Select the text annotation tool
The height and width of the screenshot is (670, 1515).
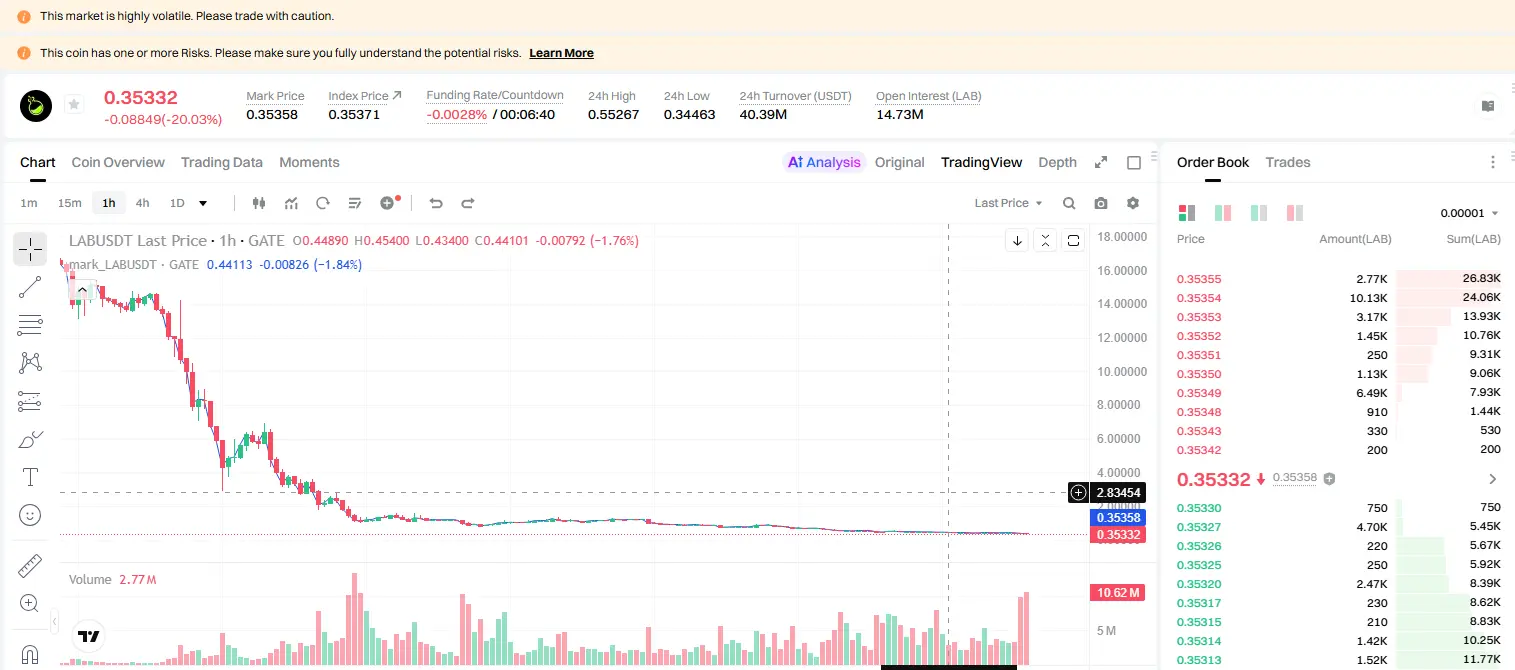[x=30, y=477]
